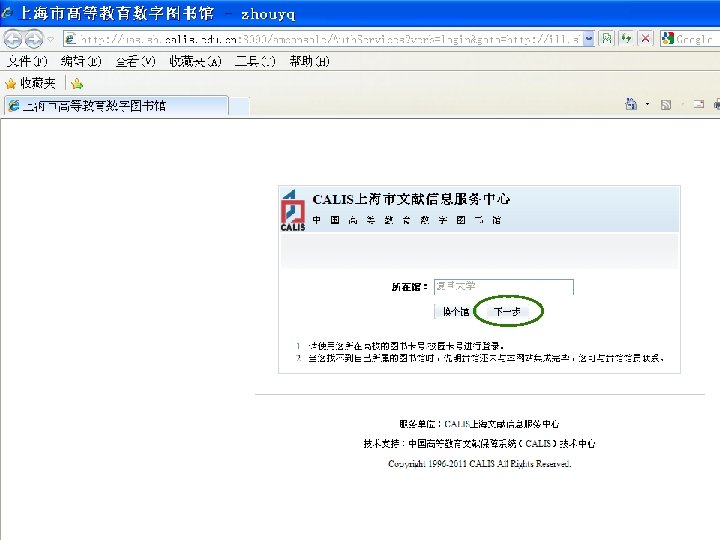Open the 收藏夹(A) menu
The height and width of the screenshot is (540, 720).
(x=195, y=61)
